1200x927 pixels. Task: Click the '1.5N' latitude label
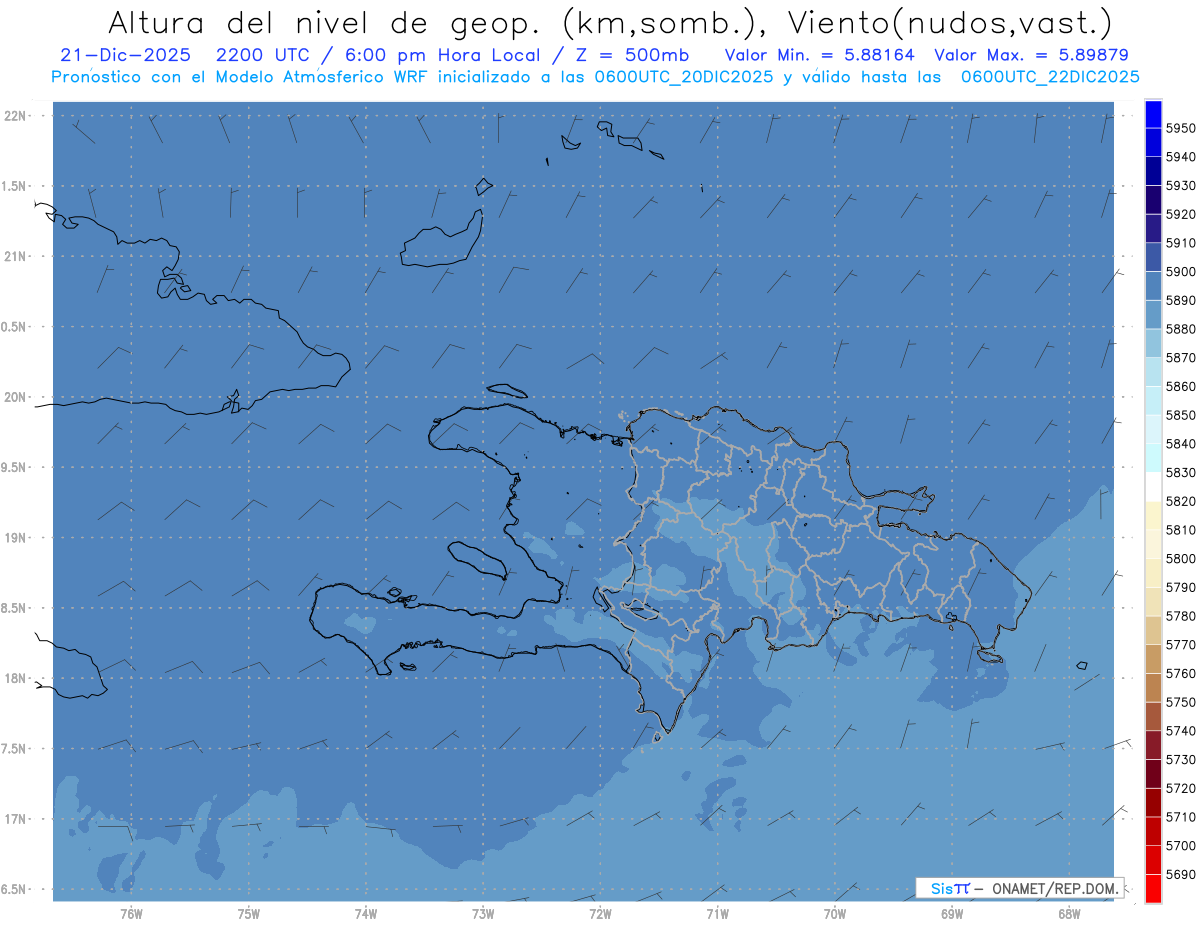tap(15, 186)
